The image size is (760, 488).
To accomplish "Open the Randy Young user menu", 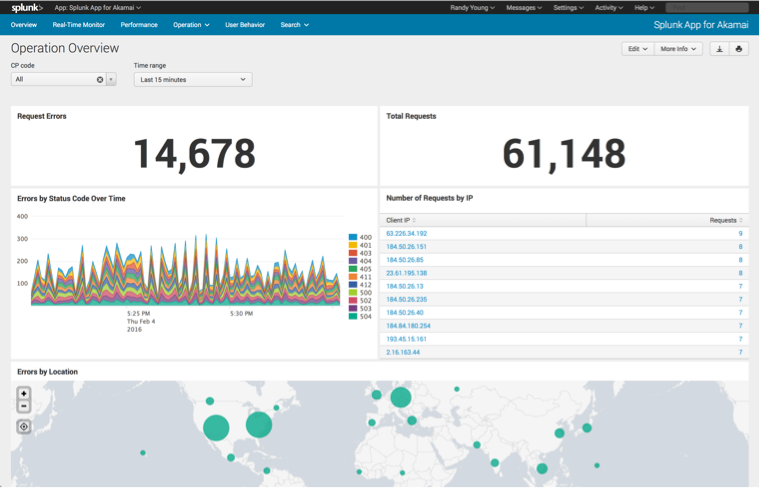I will pyautogui.click(x=472, y=8).
